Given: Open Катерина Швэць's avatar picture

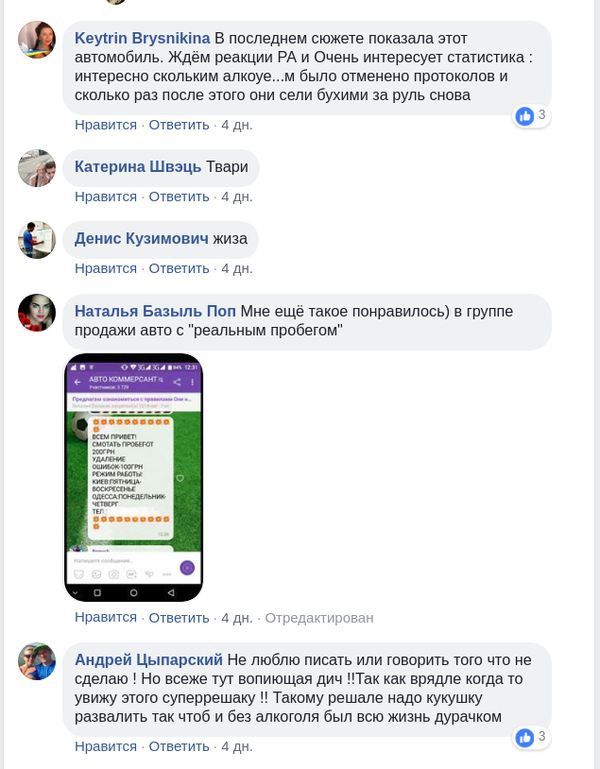Looking at the screenshot, I should (37, 168).
